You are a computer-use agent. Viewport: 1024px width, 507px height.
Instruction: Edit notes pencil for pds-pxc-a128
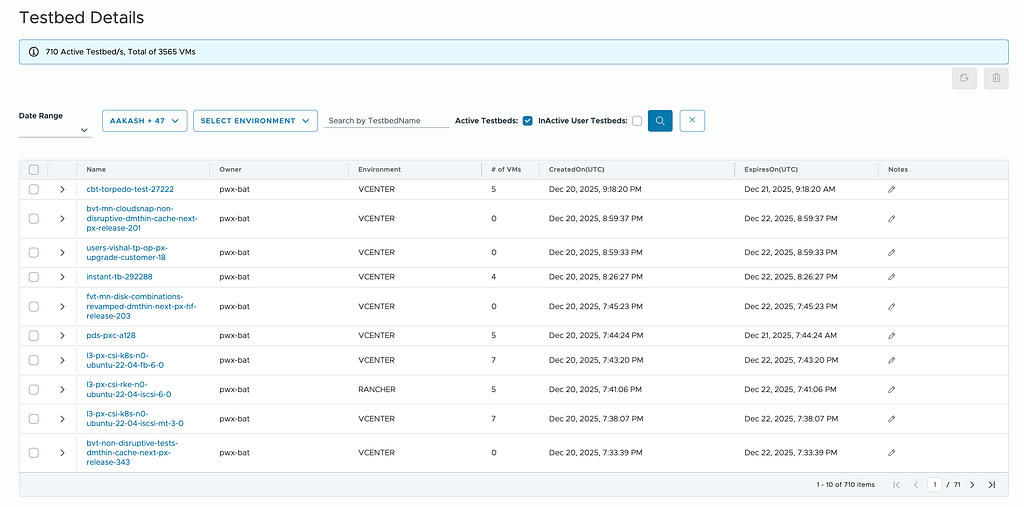[891, 336]
